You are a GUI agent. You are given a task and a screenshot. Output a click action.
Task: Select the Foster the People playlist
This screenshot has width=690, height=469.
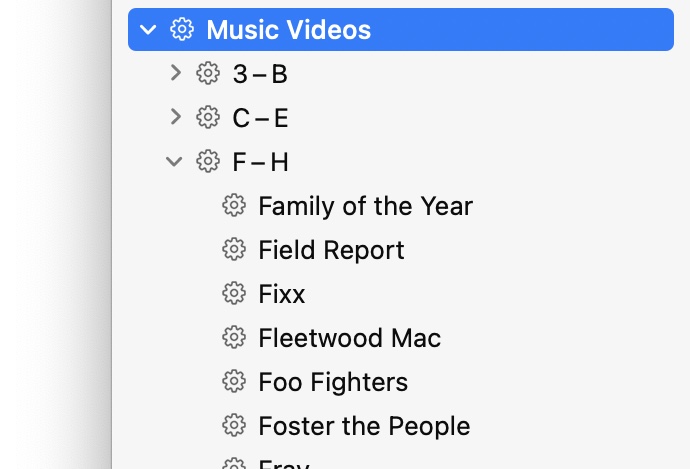coord(364,426)
